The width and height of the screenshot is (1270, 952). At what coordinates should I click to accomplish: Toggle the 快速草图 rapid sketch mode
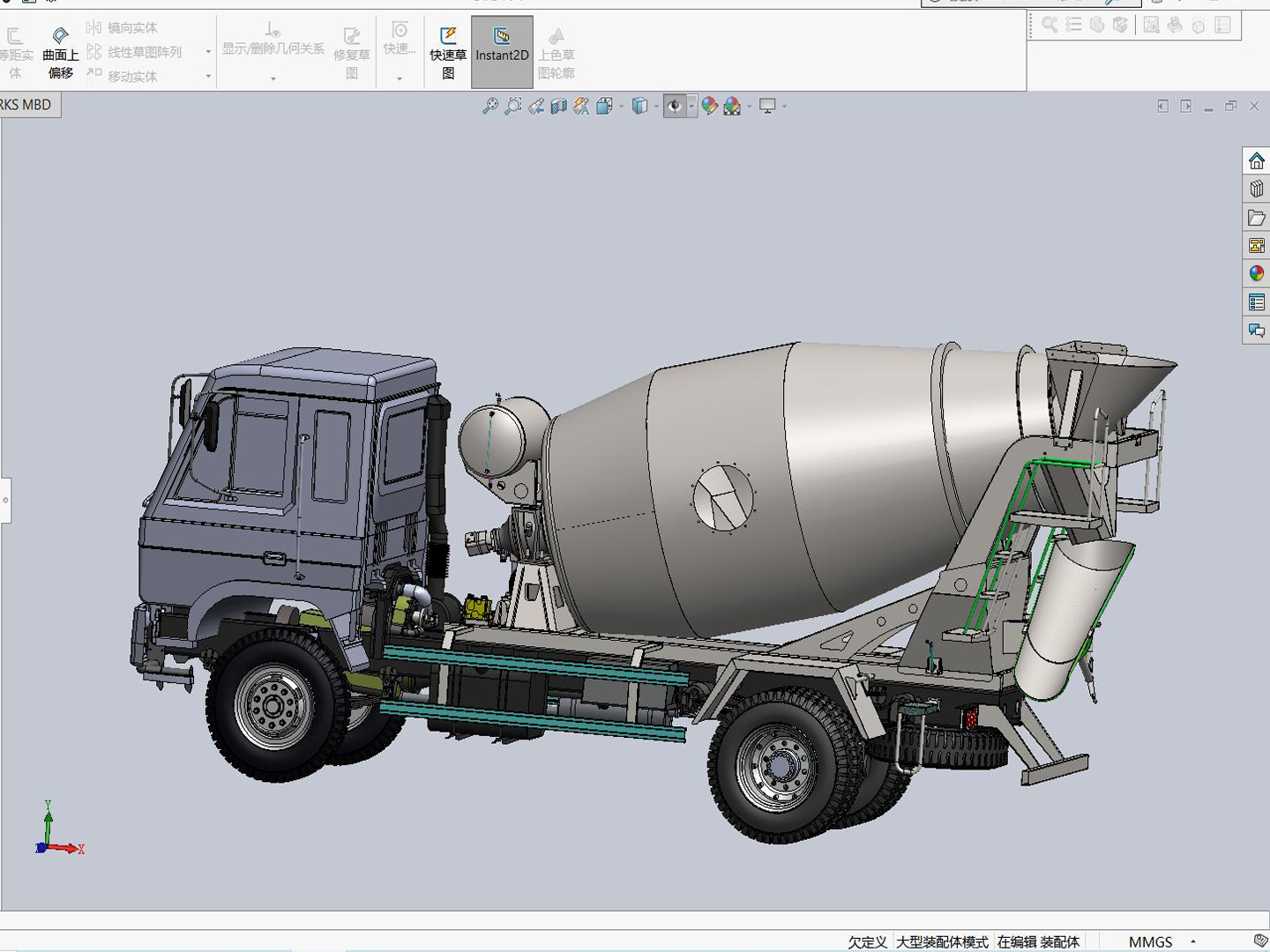(x=448, y=53)
